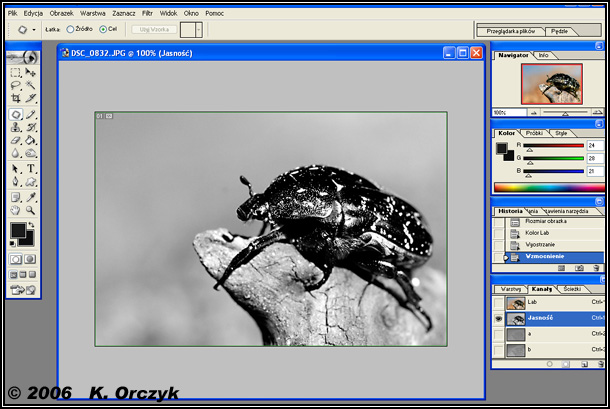Switch to the Warstwy tab
This screenshot has width=610, height=409.
point(511,288)
